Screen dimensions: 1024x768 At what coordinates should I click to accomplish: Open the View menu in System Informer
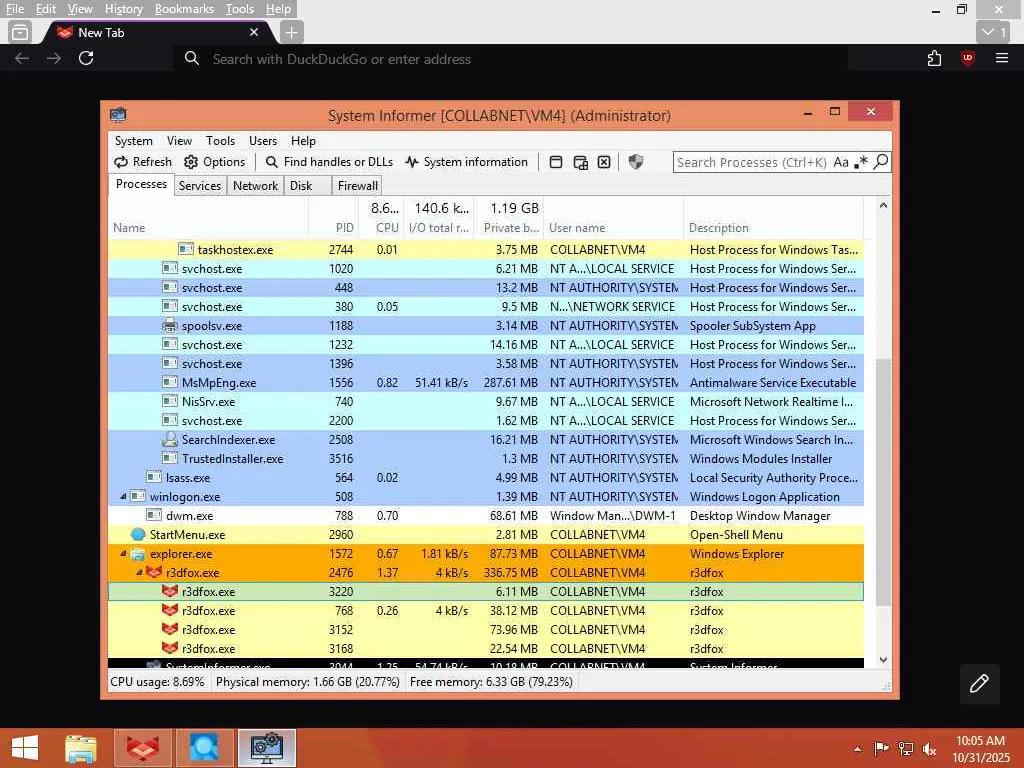(179, 141)
